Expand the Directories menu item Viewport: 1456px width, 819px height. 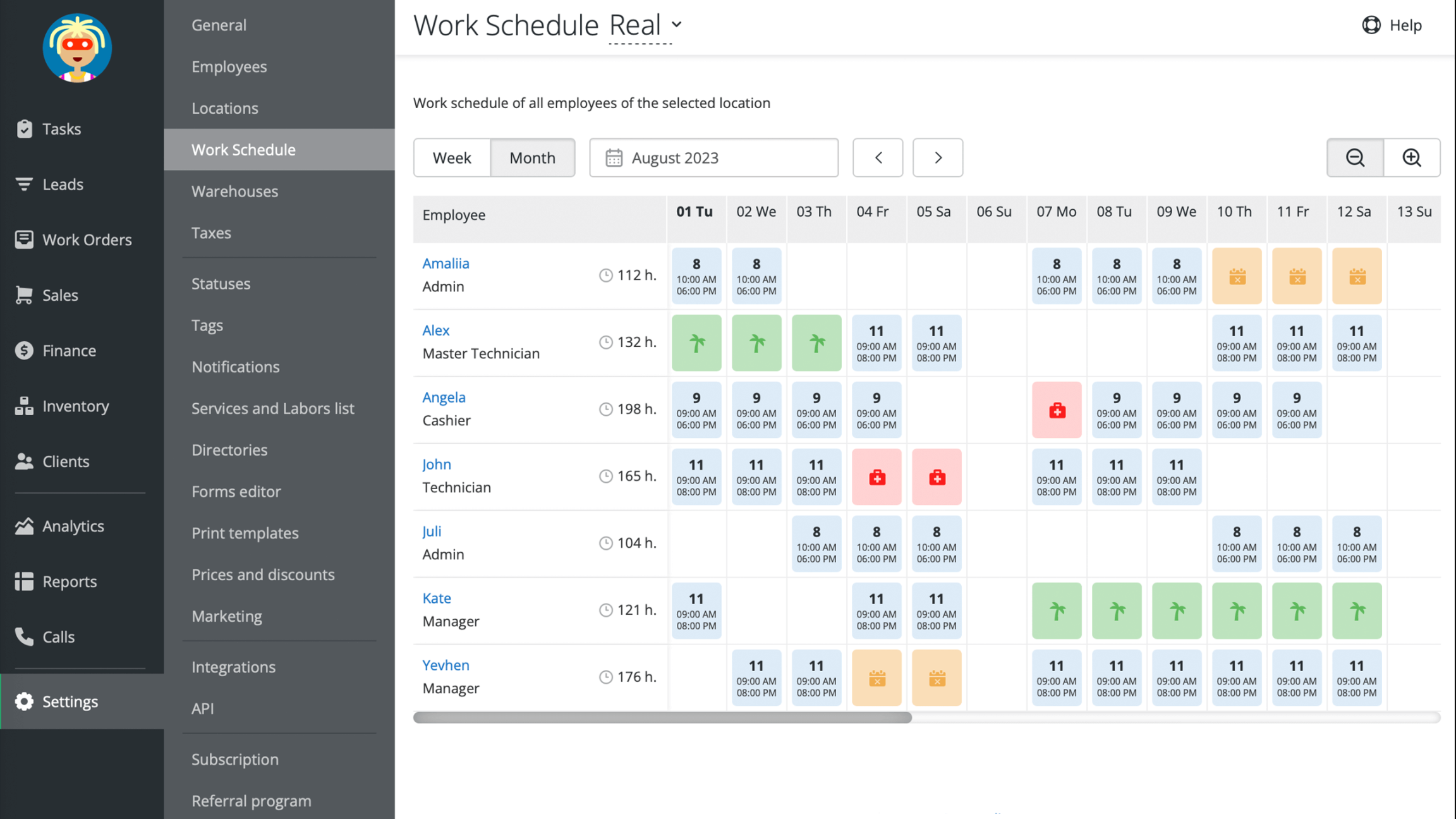(x=229, y=449)
